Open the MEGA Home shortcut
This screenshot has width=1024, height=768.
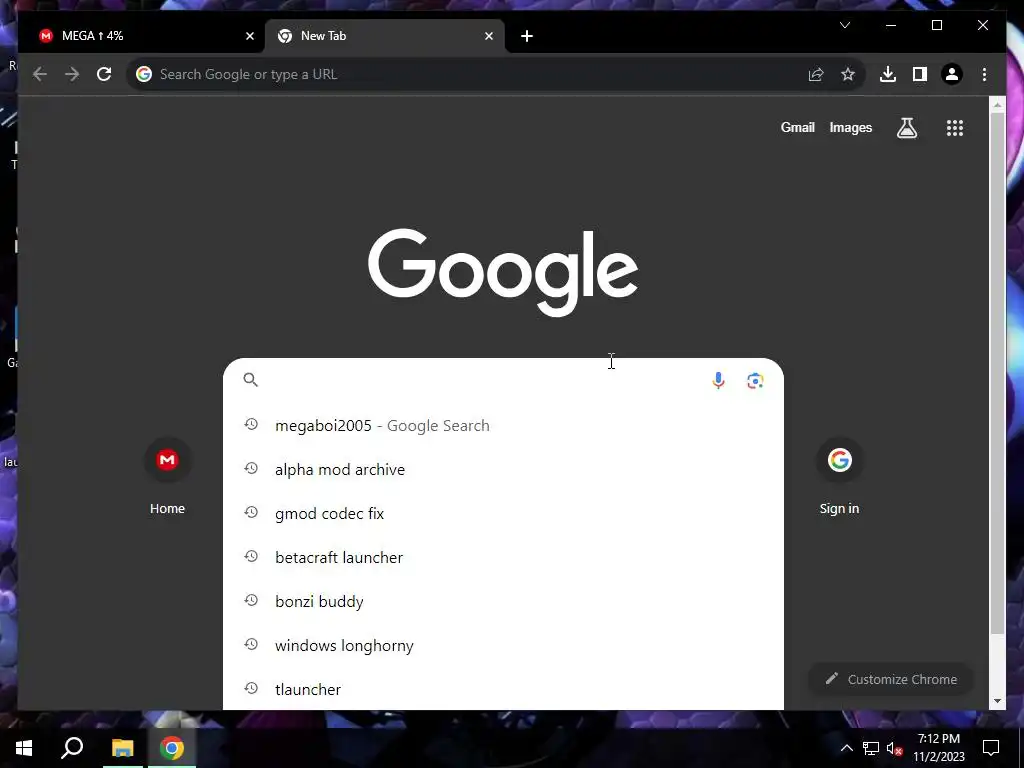(x=167, y=475)
